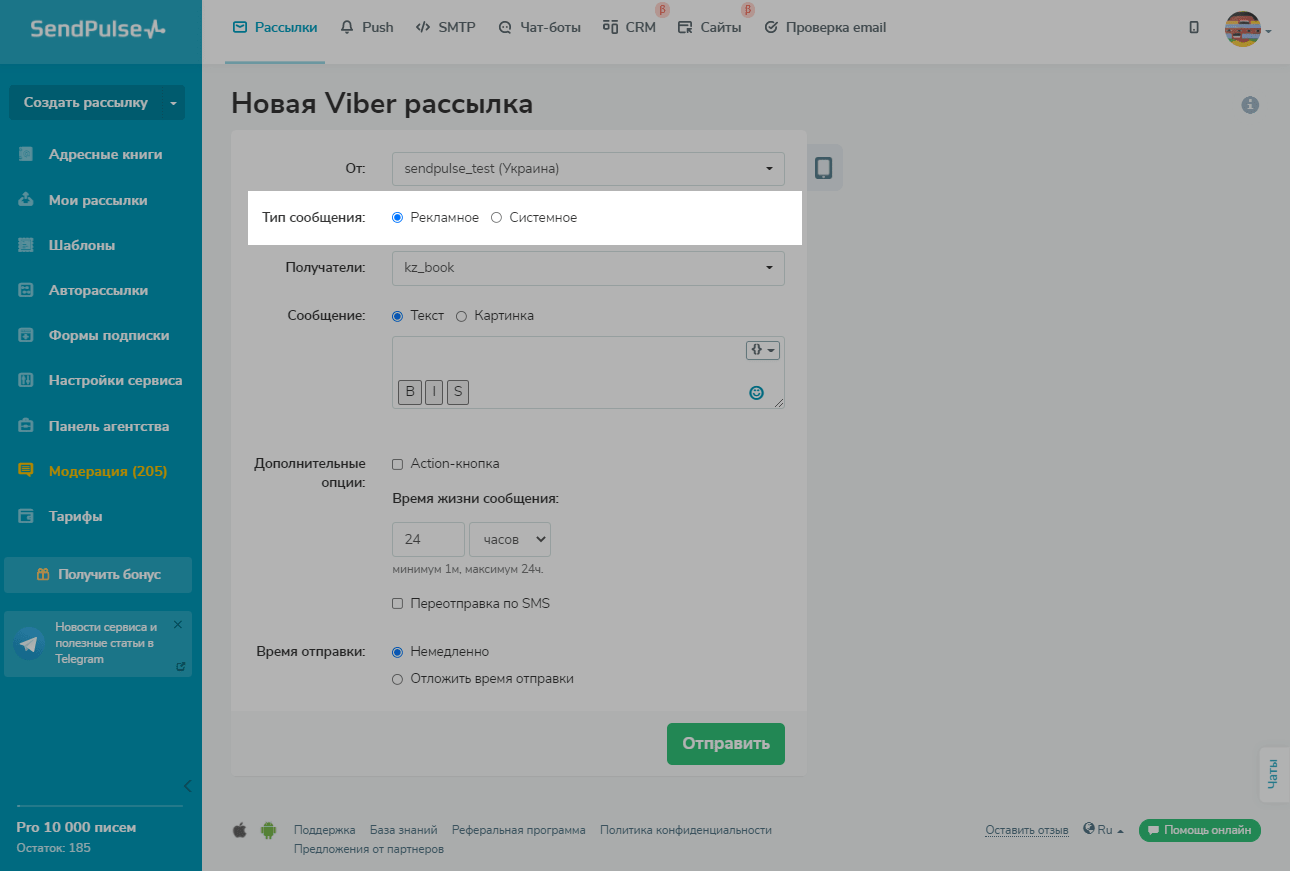1290x871 pixels.
Task: Open the Поддержка footer link
Action: point(325,830)
